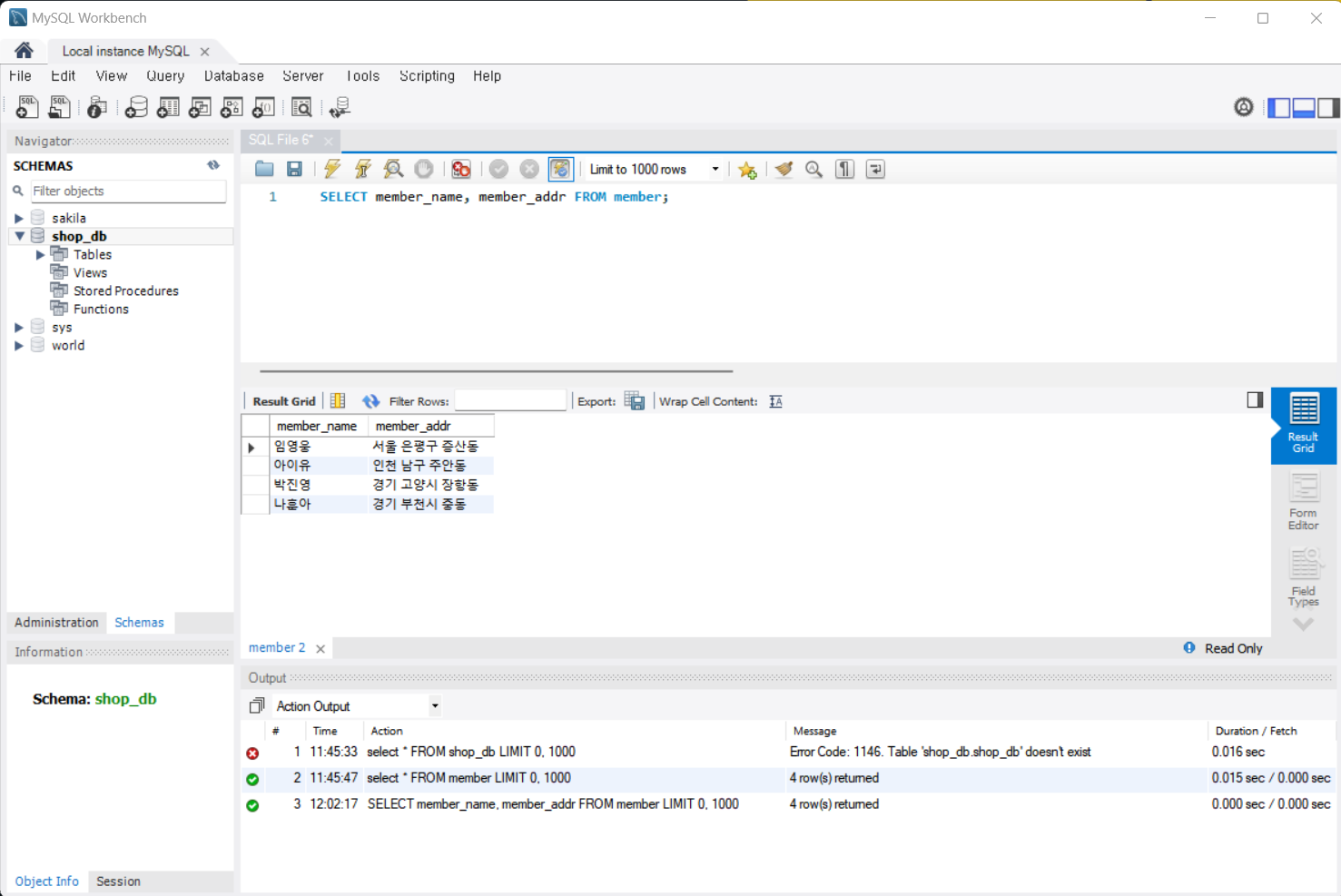The height and width of the screenshot is (896, 1341).
Task: Toggle invisible characters display
Action: click(x=845, y=169)
